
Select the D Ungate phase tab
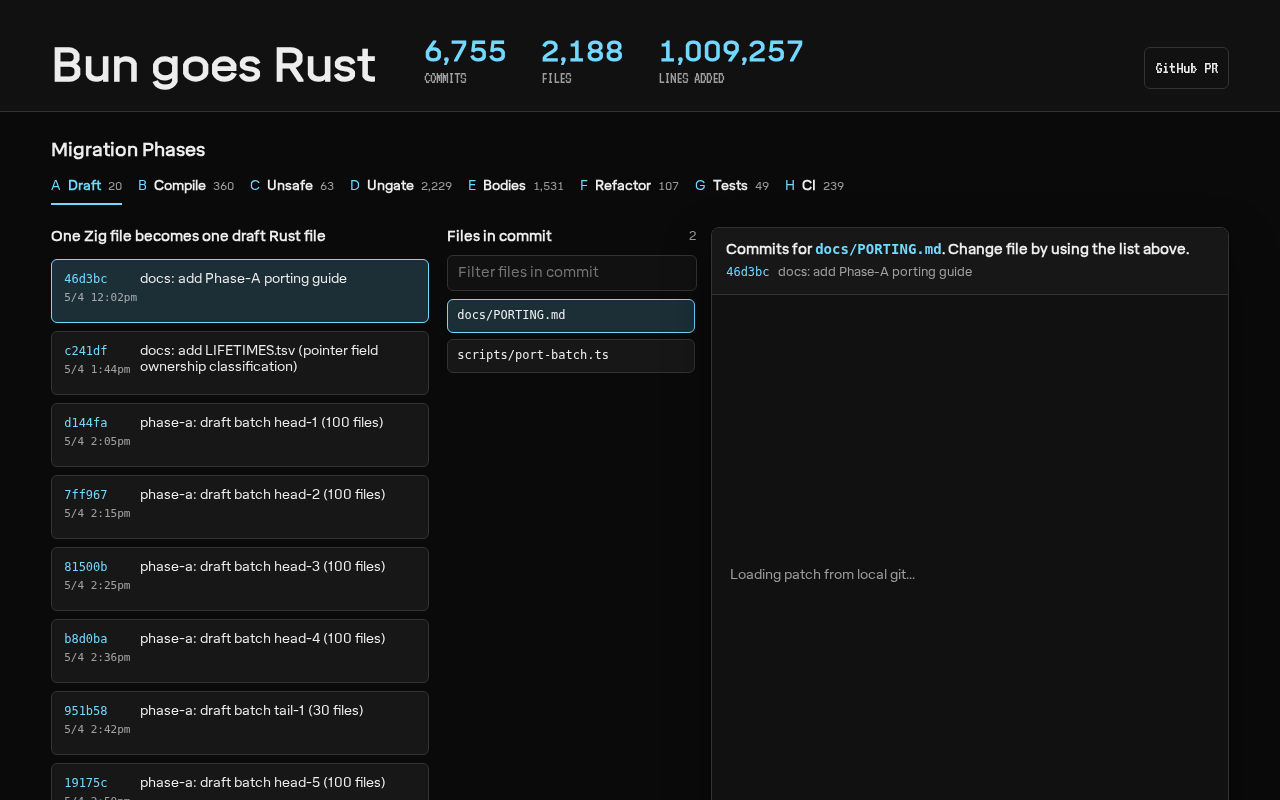click(401, 186)
